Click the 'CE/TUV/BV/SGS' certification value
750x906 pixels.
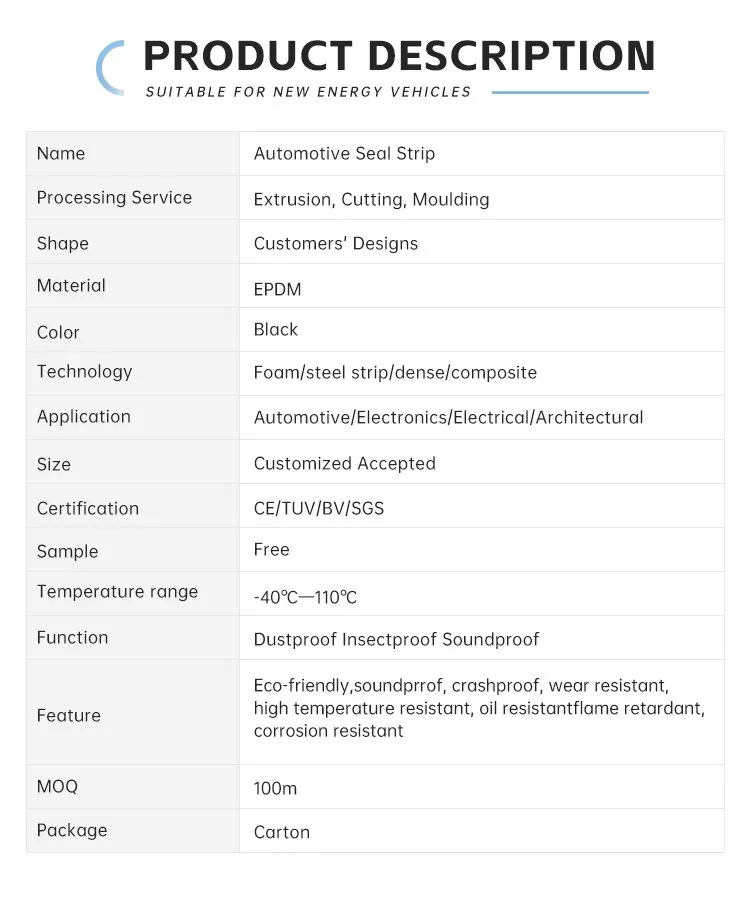pos(318,508)
